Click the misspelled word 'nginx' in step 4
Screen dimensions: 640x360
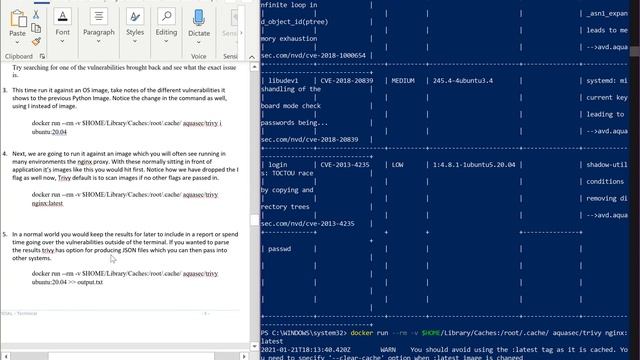coord(84,162)
